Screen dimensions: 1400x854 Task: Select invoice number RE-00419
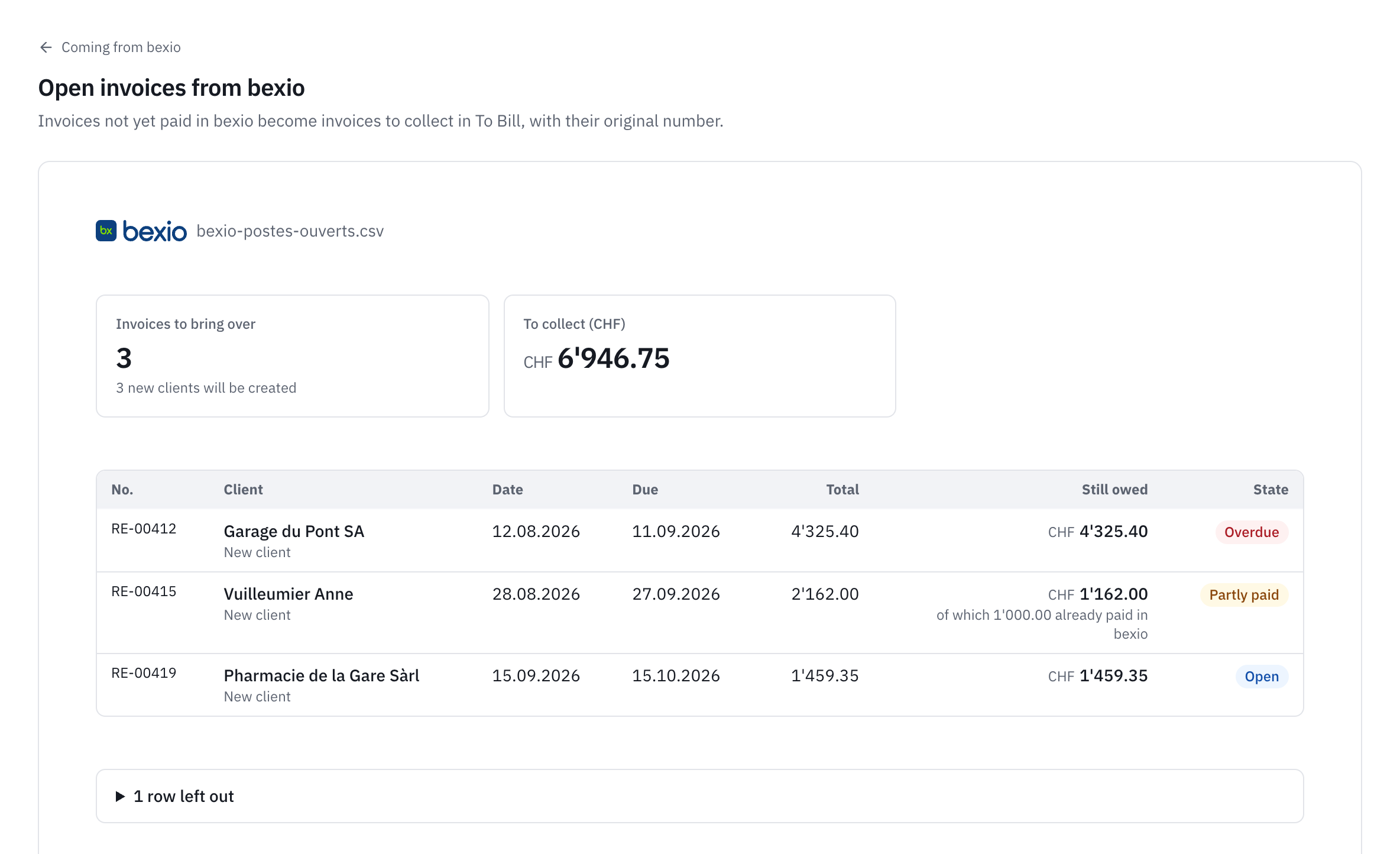[144, 673]
